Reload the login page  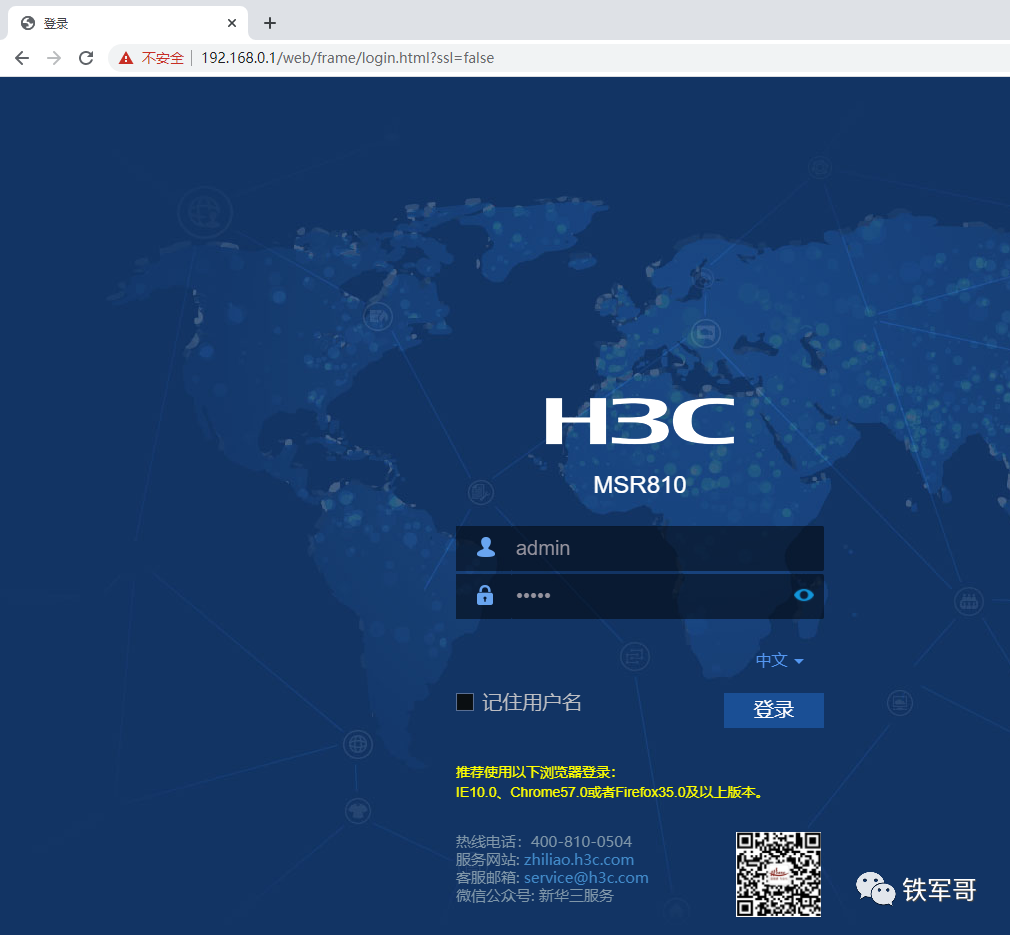coord(86,58)
